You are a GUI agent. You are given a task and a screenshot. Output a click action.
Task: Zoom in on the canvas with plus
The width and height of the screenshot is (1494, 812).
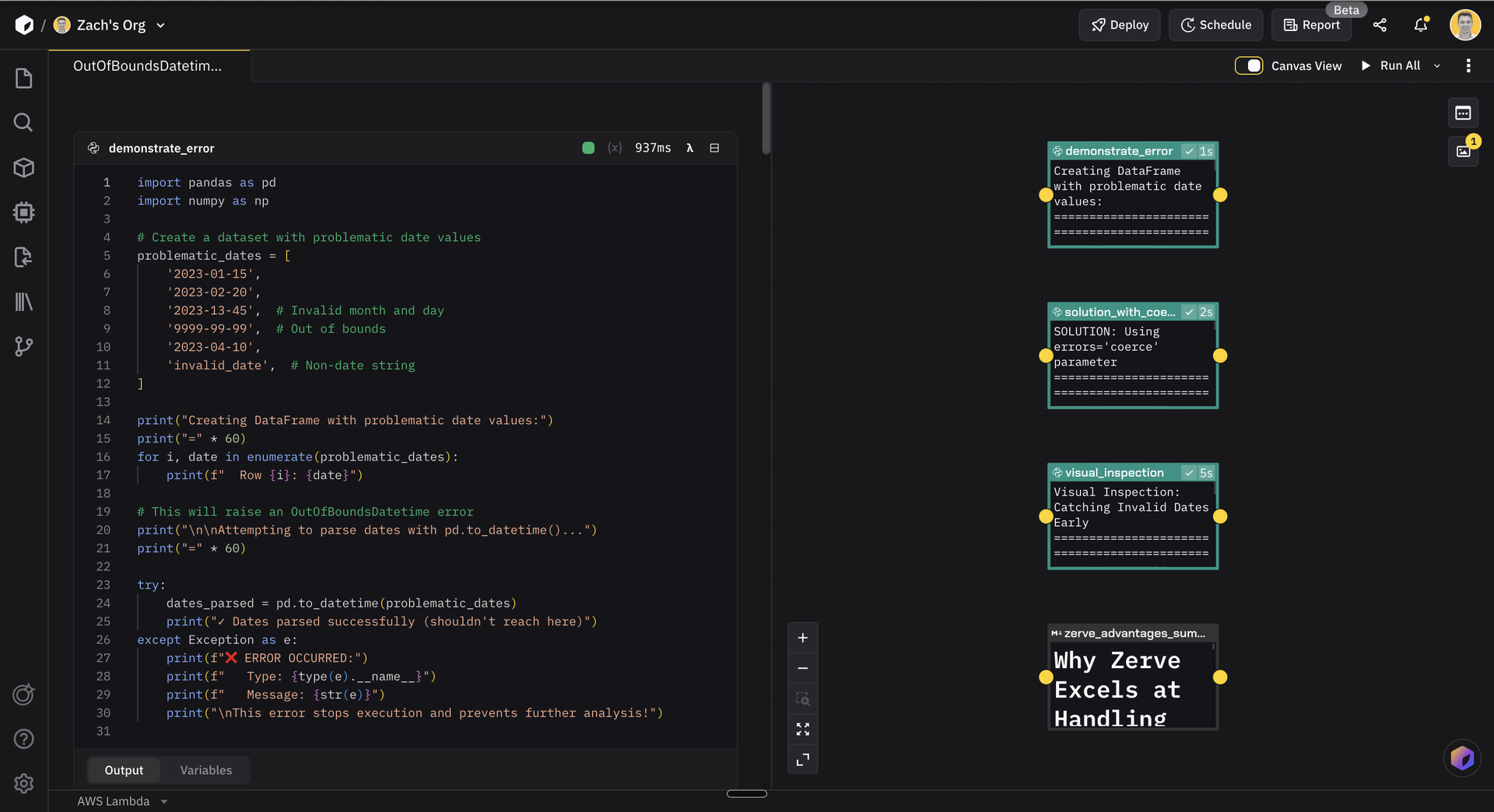803,638
